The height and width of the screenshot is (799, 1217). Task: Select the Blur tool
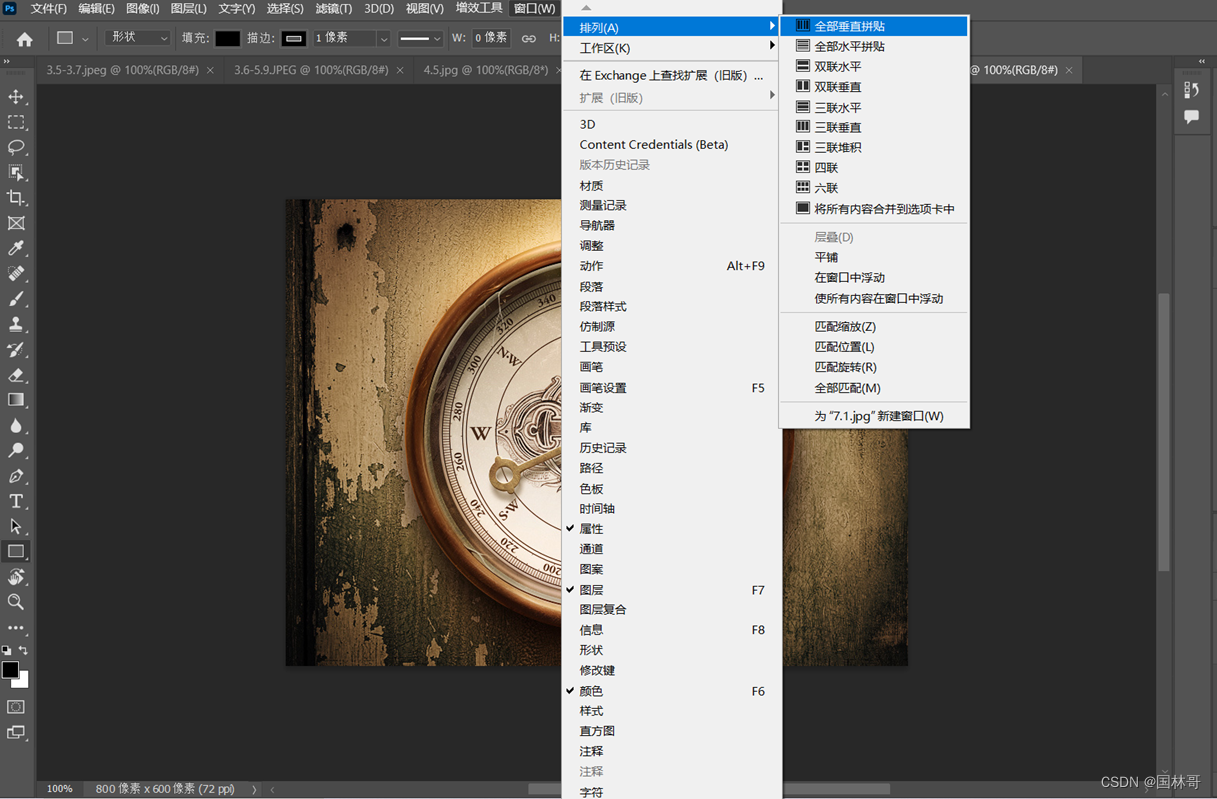(x=16, y=425)
